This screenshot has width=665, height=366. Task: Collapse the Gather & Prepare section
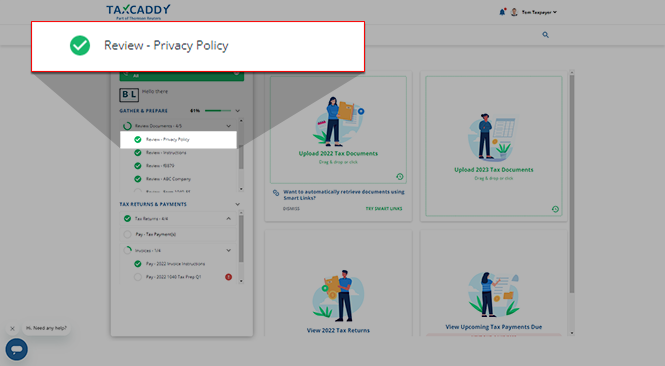pos(238,111)
